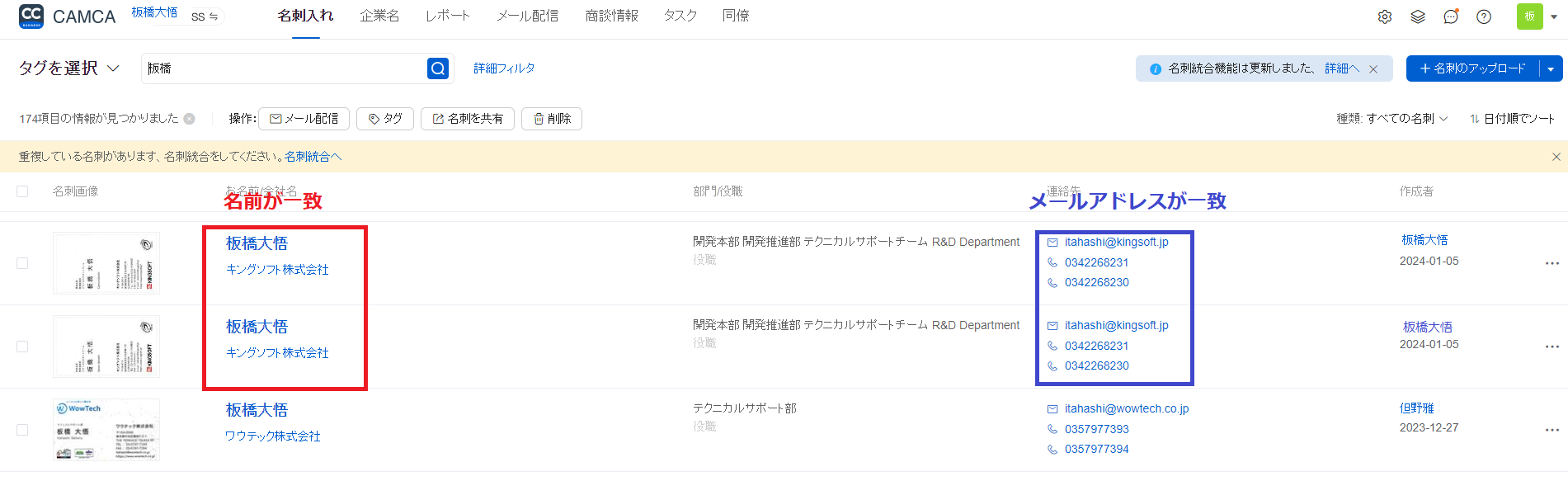Screen dimensions: 1568x481
Task: Click phone number 0357977394
Action: tap(1097, 450)
